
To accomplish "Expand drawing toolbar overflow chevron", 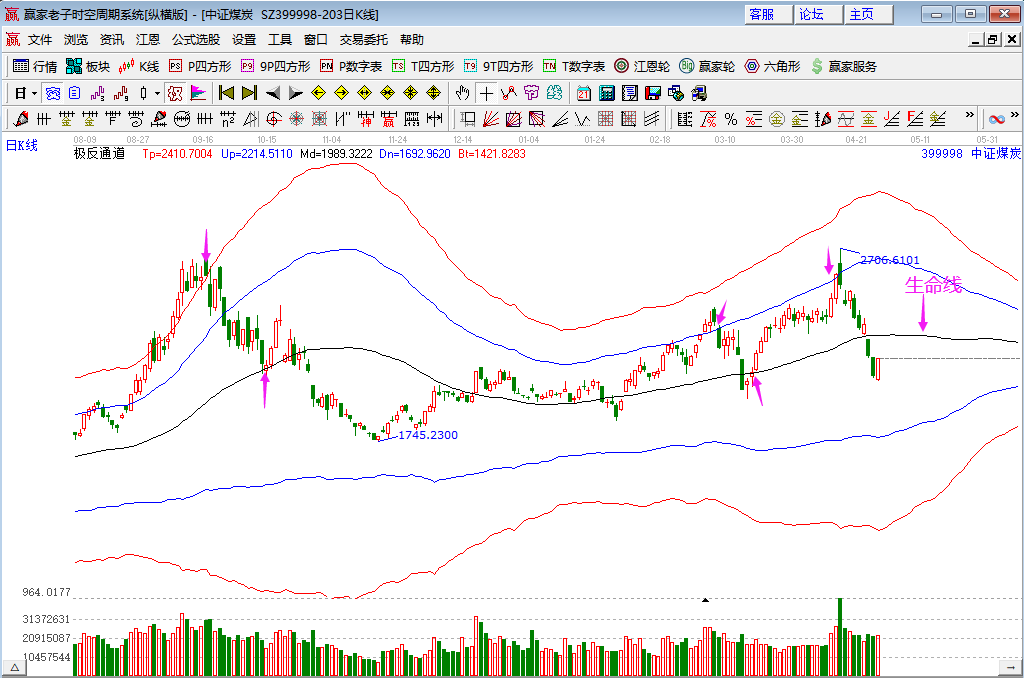I will point(970,115).
